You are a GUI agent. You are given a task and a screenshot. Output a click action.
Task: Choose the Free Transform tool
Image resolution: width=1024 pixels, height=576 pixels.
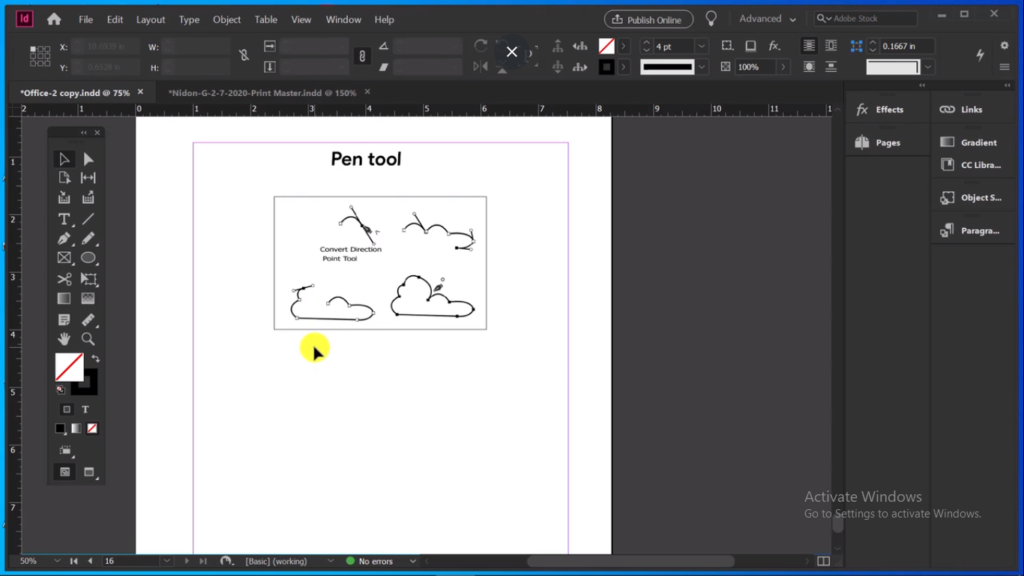pos(88,279)
